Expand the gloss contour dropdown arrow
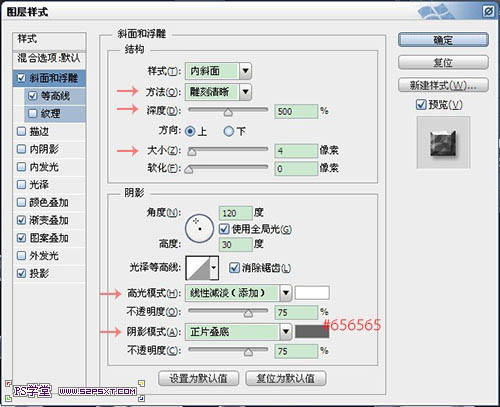The image size is (500, 407). (214, 268)
